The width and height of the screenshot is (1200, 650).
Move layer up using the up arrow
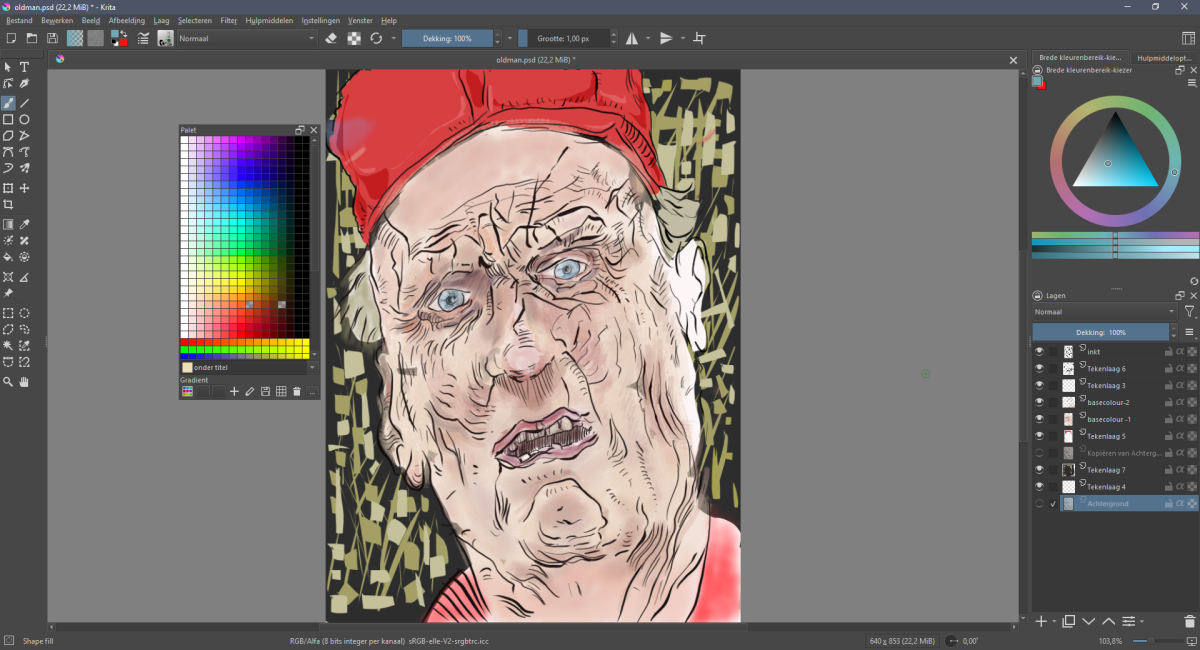(x=1109, y=621)
